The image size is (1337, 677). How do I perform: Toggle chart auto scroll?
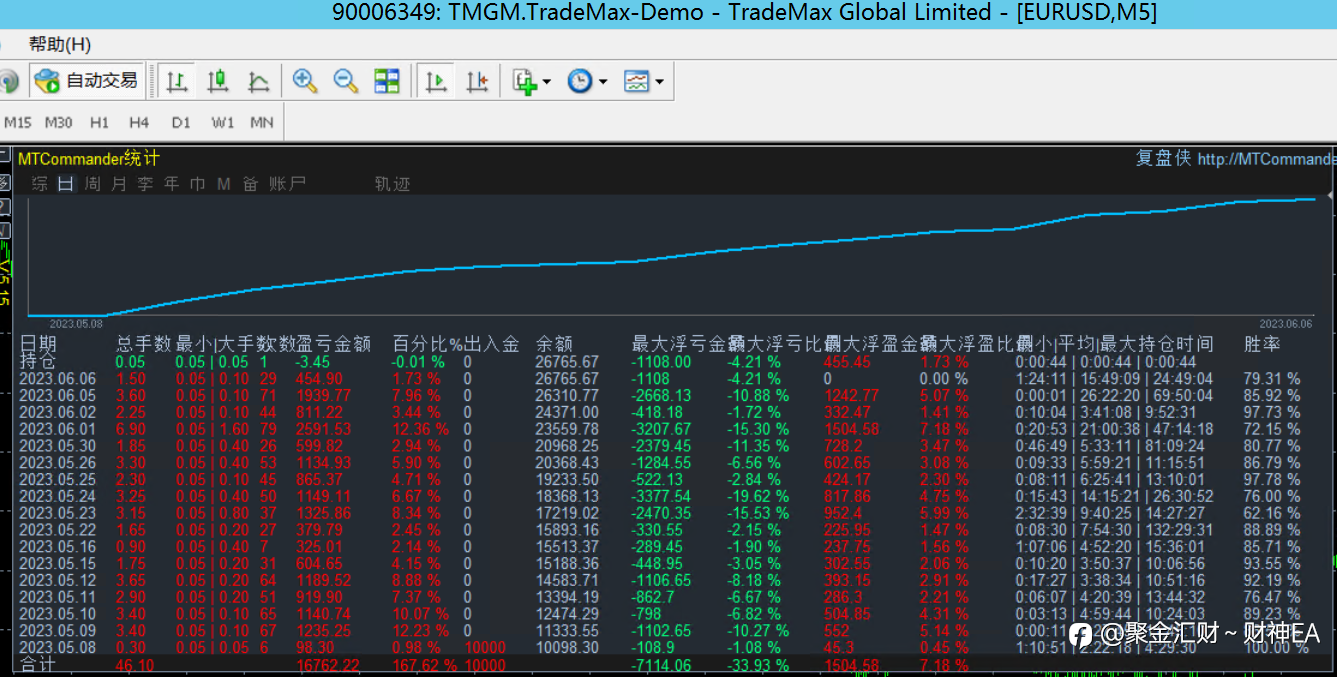[435, 81]
